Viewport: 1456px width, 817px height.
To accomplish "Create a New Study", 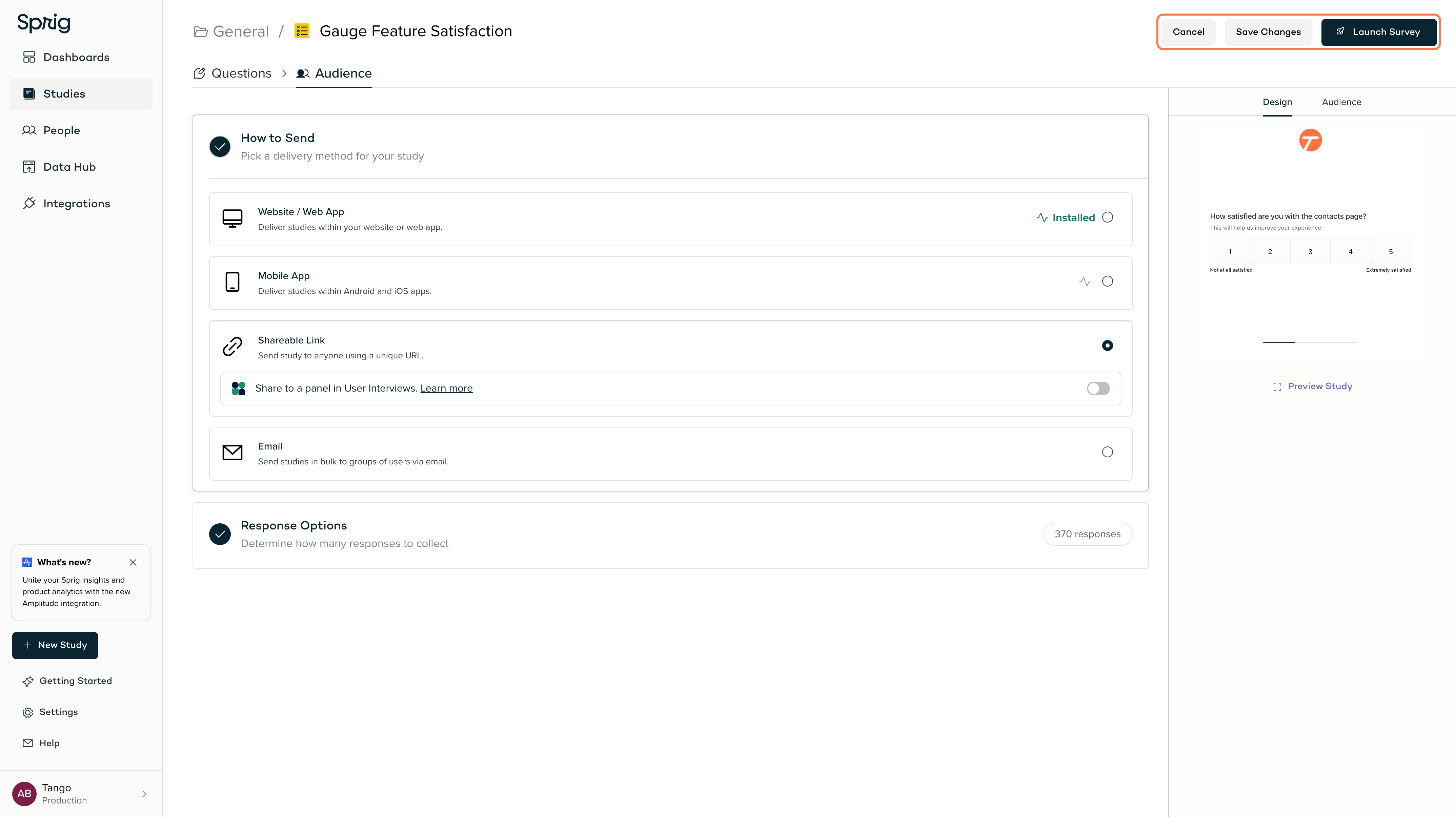I will pyautogui.click(x=55, y=645).
